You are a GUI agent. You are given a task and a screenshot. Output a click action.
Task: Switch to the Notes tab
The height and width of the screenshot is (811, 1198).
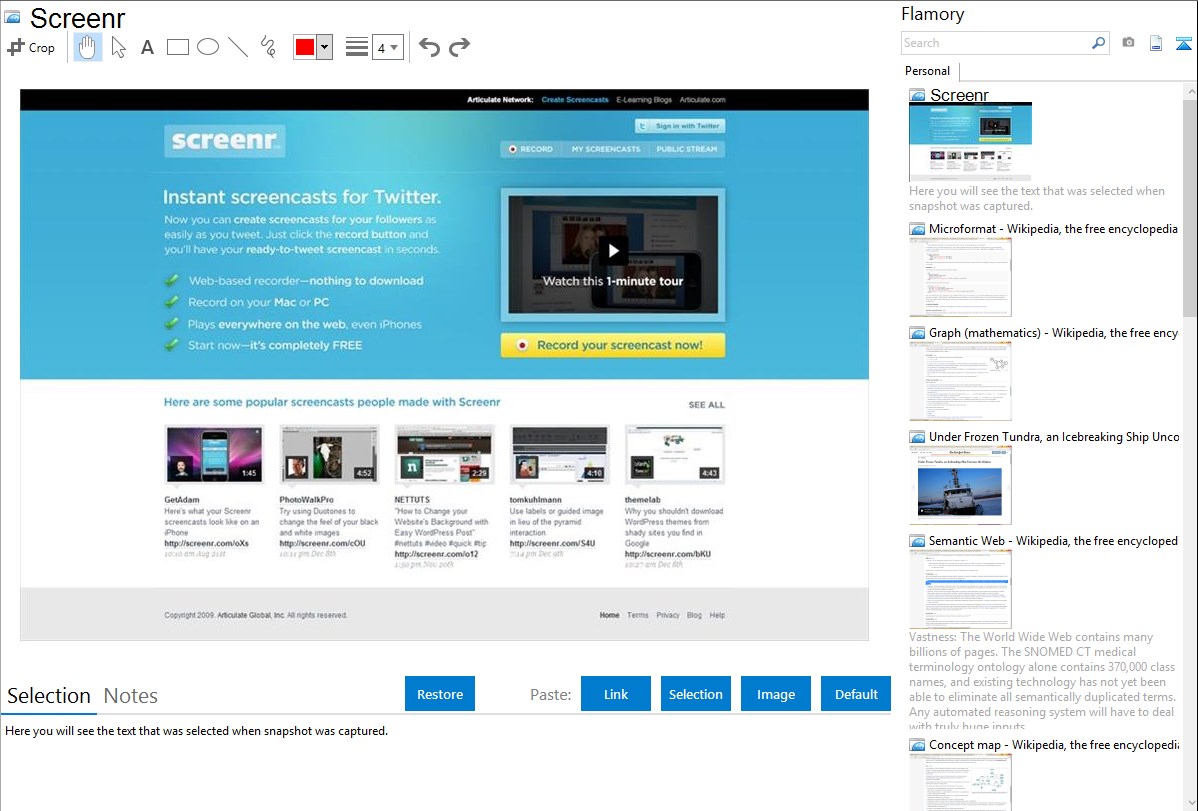pyautogui.click(x=131, y=696)
